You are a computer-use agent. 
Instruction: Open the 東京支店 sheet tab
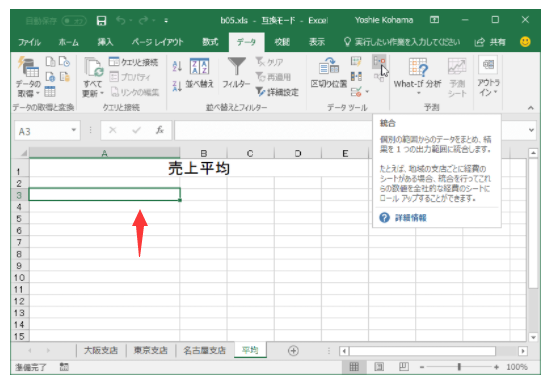[151, 350]
